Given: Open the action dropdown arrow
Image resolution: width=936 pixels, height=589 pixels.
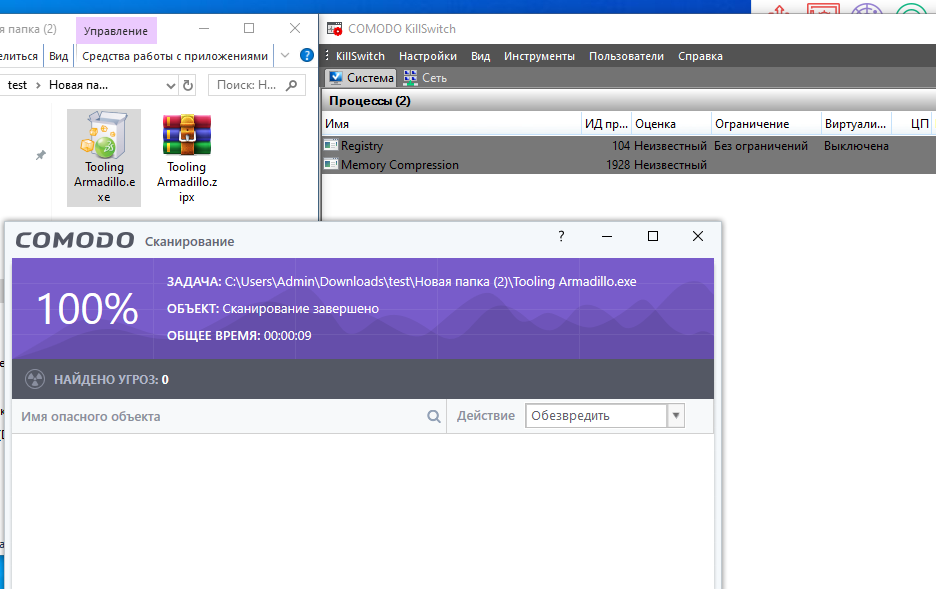Looking at the screenshot, I should (676, 416).
